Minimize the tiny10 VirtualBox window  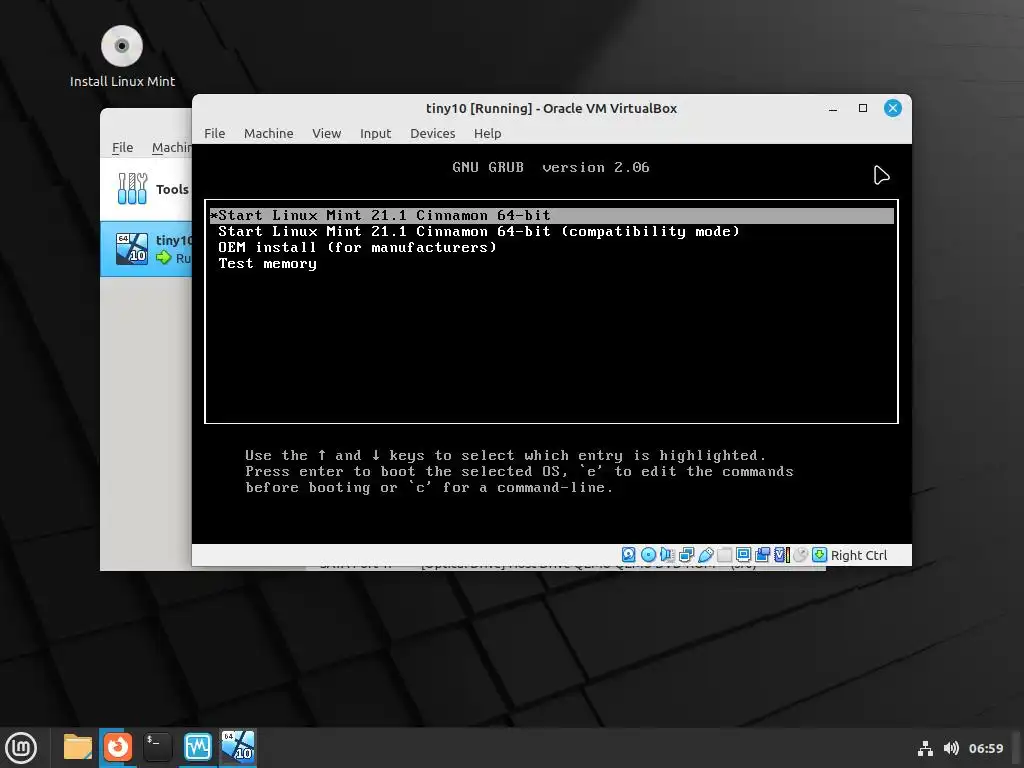pyautogui.click(x=833, y=108)
